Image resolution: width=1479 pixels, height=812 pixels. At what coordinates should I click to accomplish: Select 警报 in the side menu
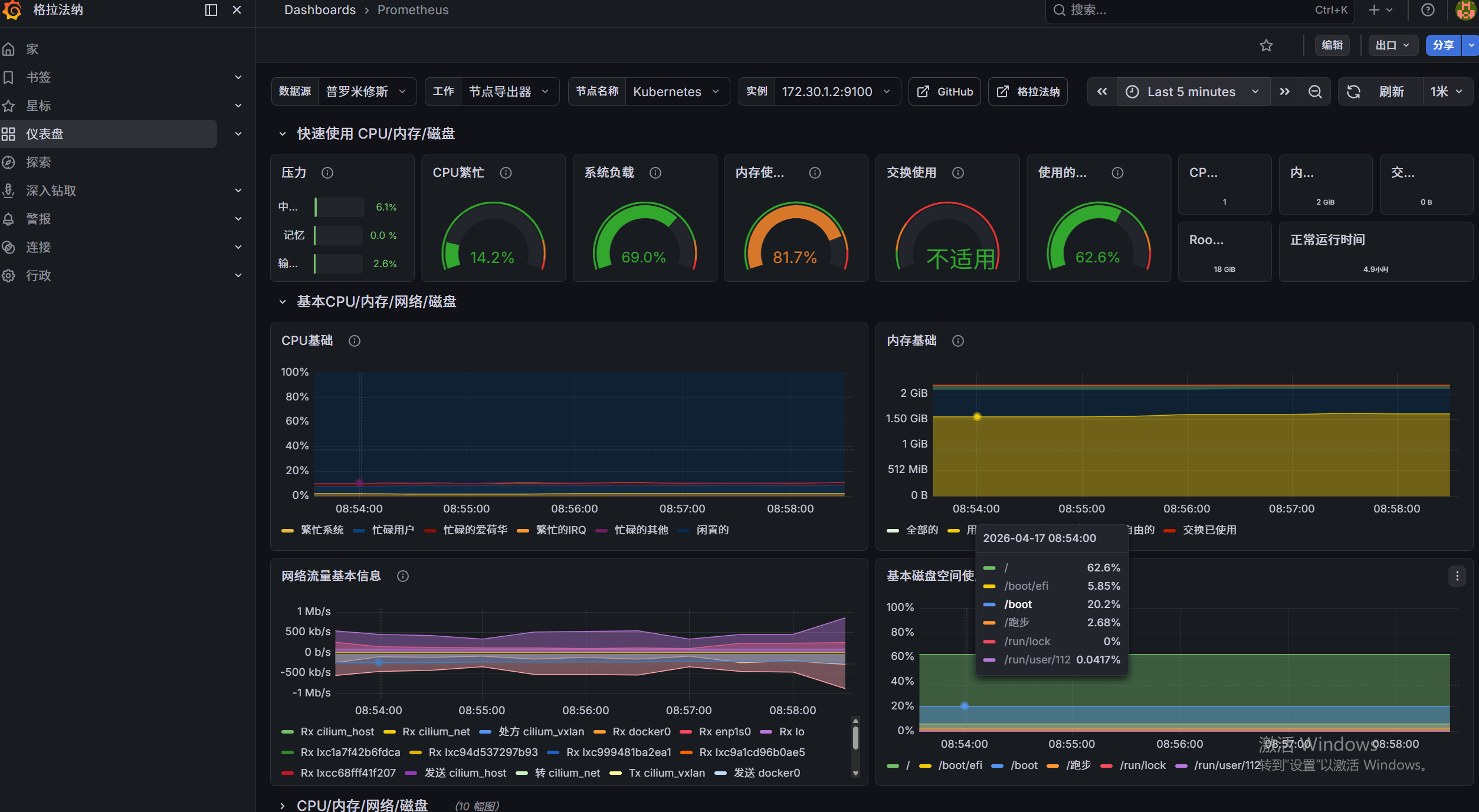pos(39,219)
